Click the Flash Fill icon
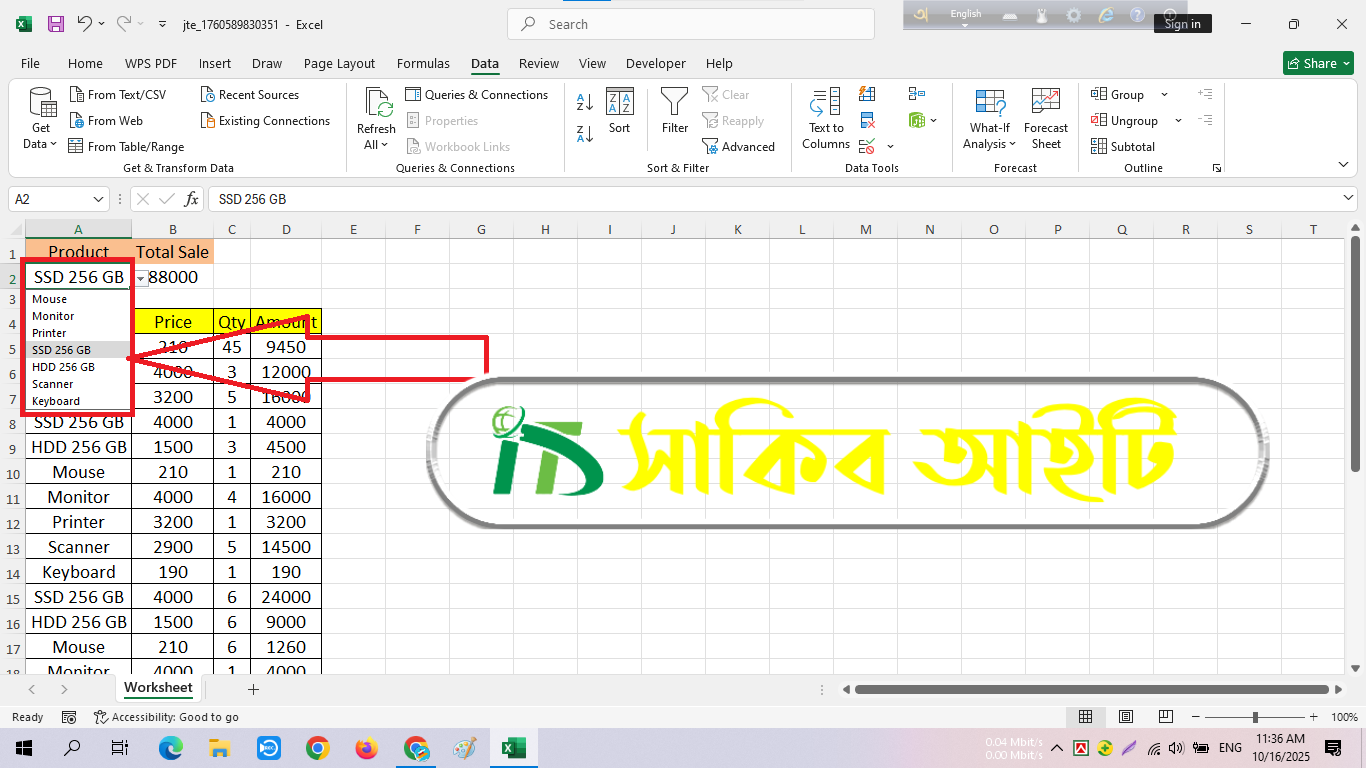The image size is (1366, 768). 867,94
